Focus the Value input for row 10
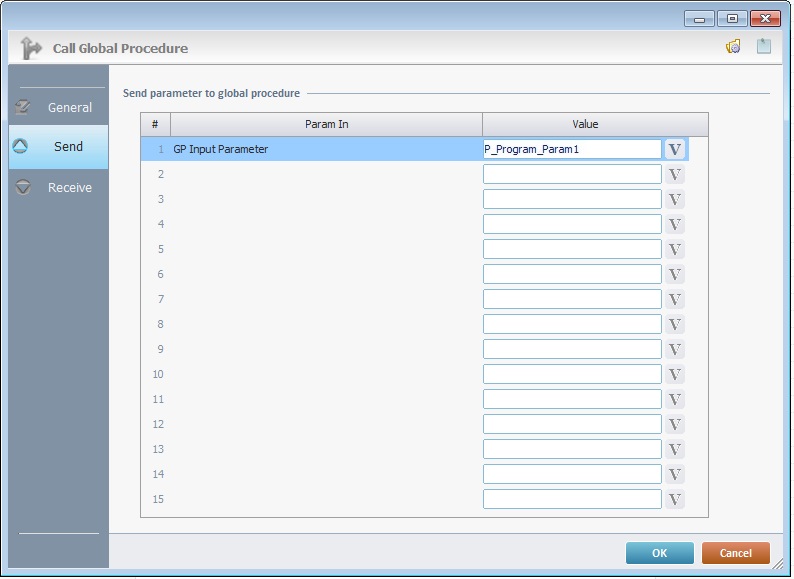The height and width of the screenshot is (579, 794). coord(571,374)
